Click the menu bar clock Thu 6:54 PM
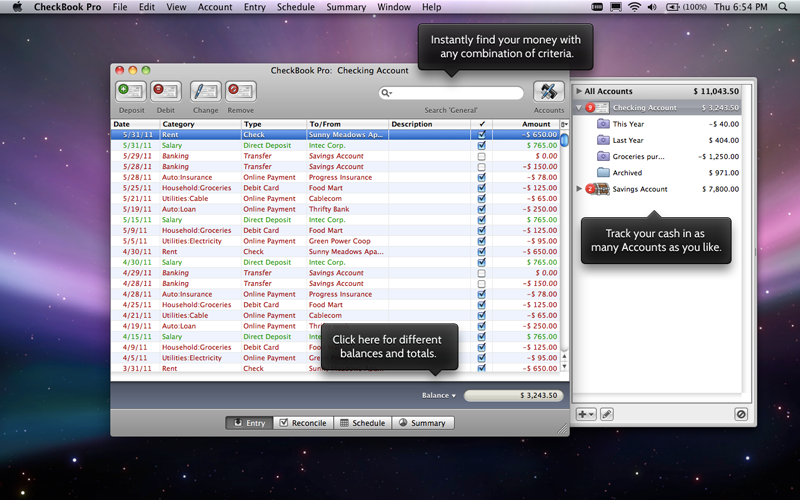The width and height of the screenshot is (800, 500). 740,7
